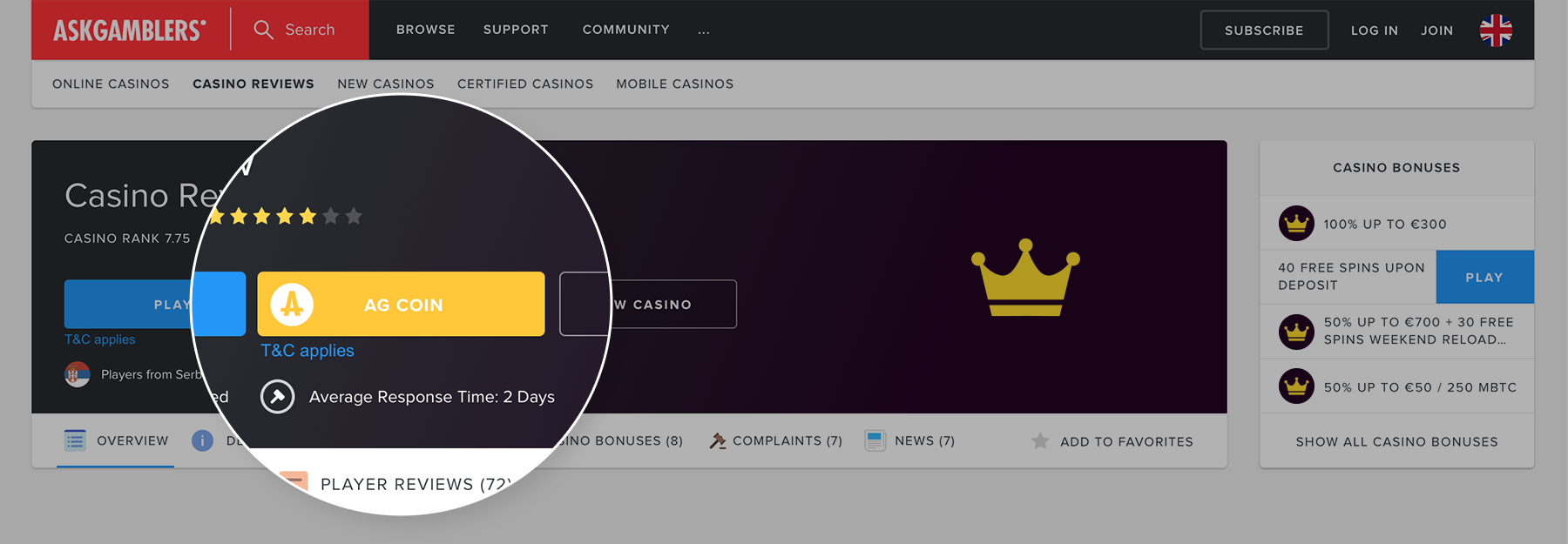The image size is (1568, 544).
Task: Select Certified Casinos in the sub navigation
Action: pyautogui.click(x=525, y=84)
